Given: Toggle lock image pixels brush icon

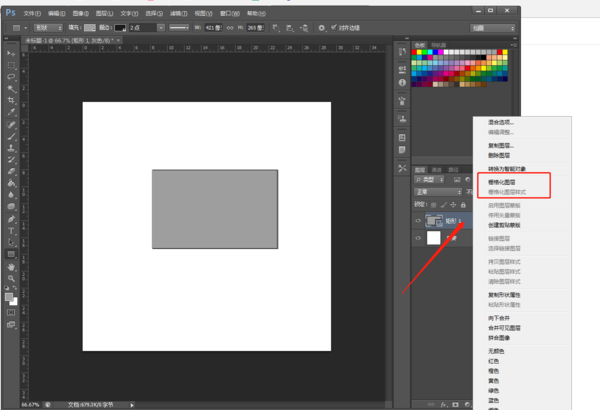Looking at the screenshot, I should 443,205.
